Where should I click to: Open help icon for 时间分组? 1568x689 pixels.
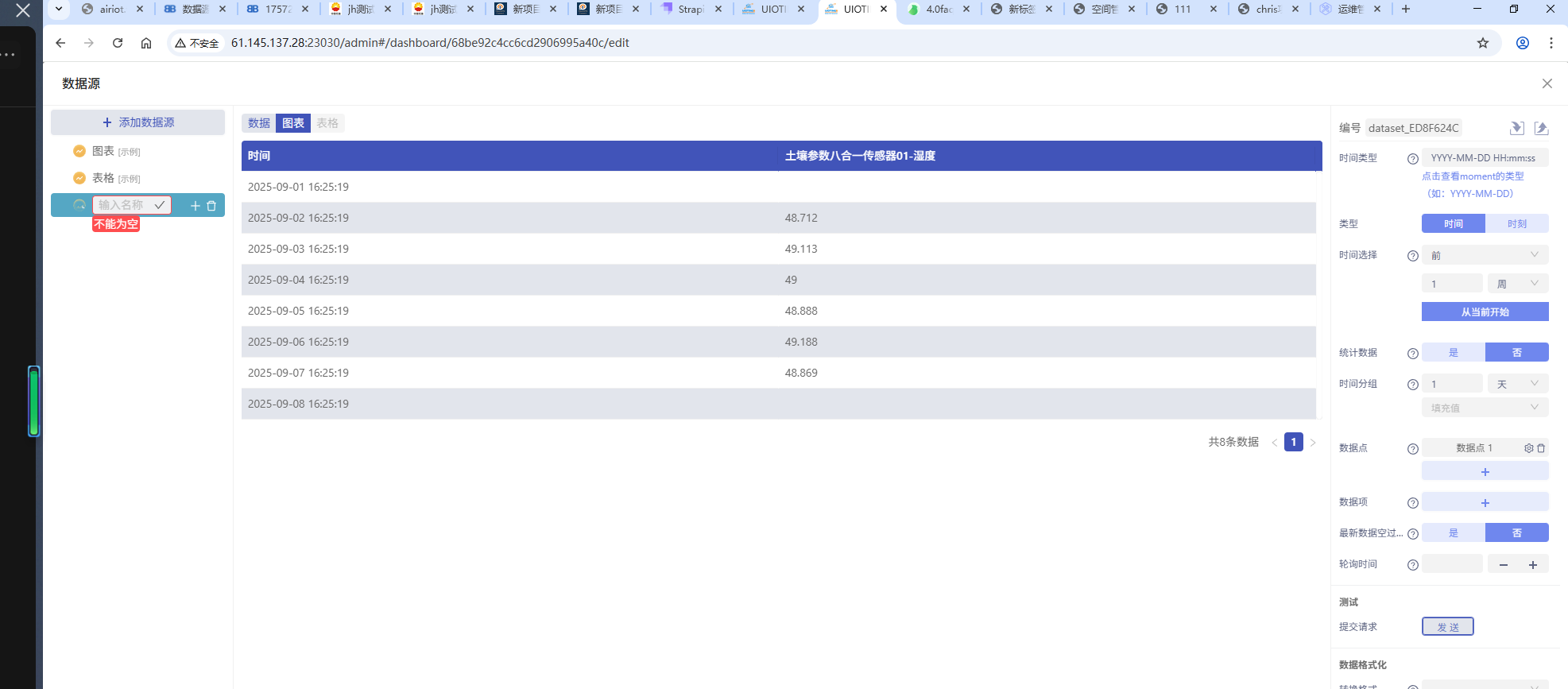1413,385
